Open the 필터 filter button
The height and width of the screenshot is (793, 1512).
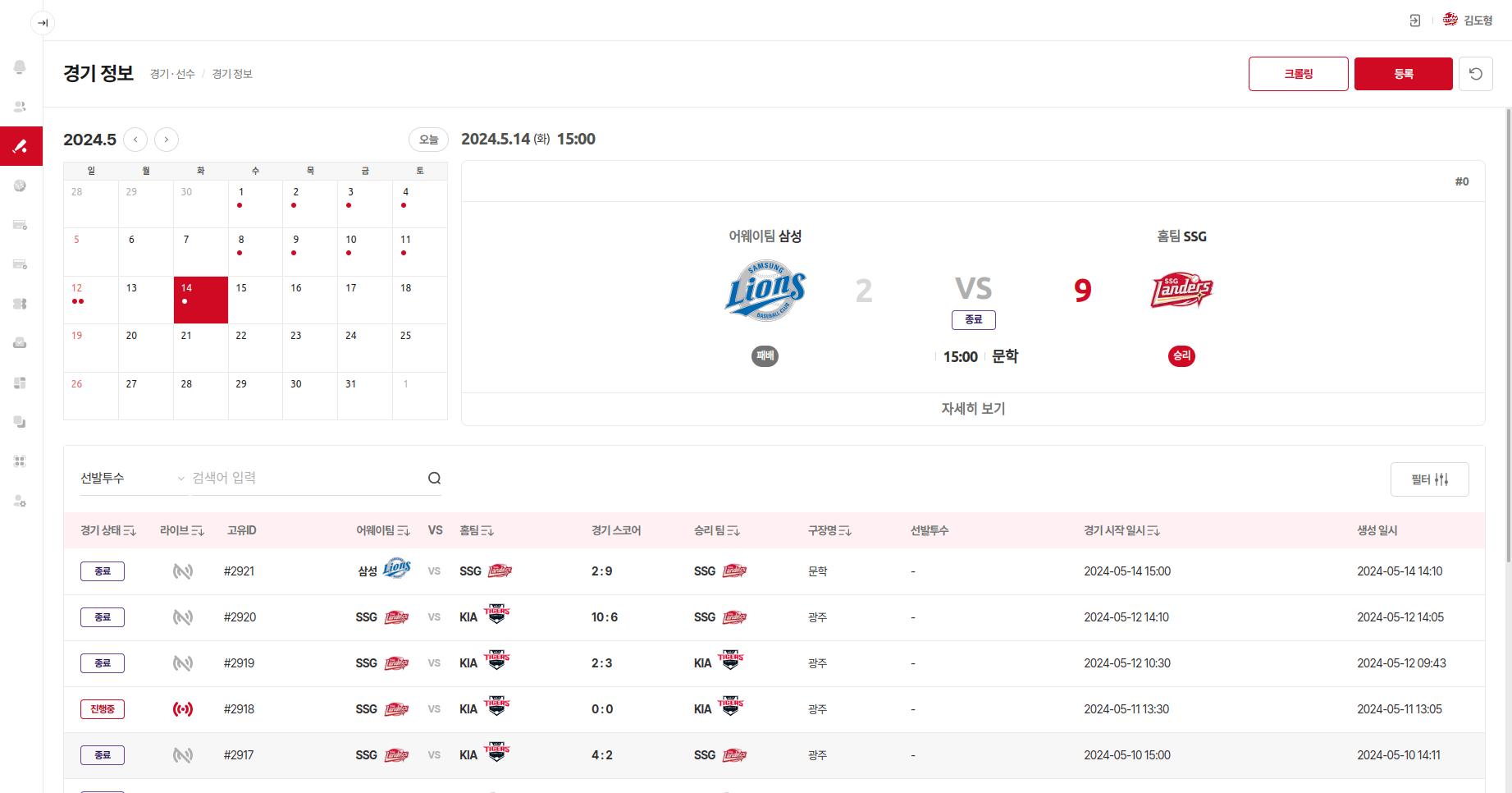tap(1429, 479)
